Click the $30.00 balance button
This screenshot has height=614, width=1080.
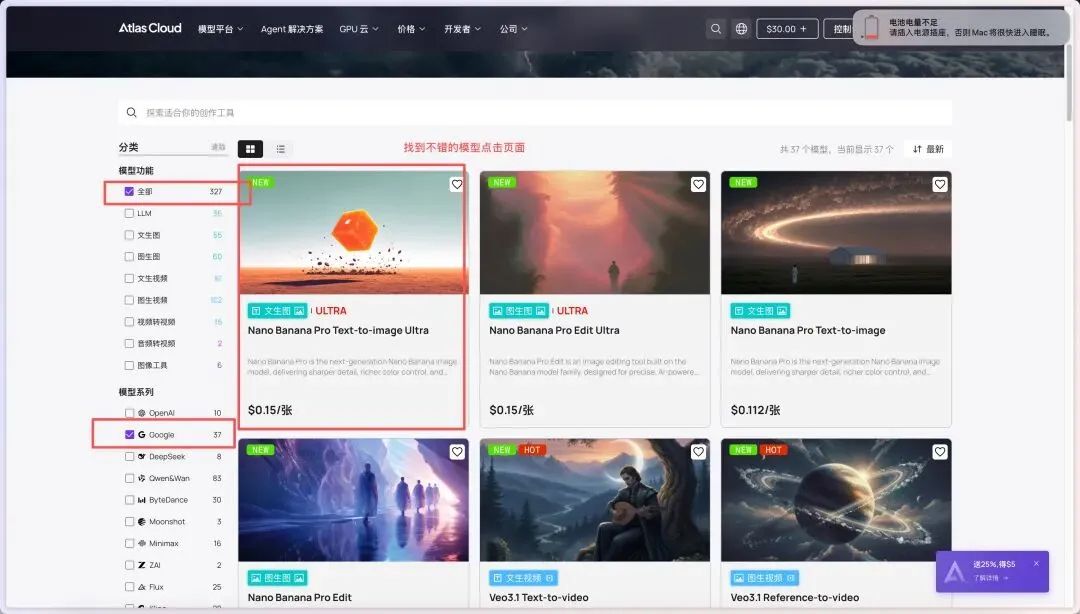pos(787,29)
